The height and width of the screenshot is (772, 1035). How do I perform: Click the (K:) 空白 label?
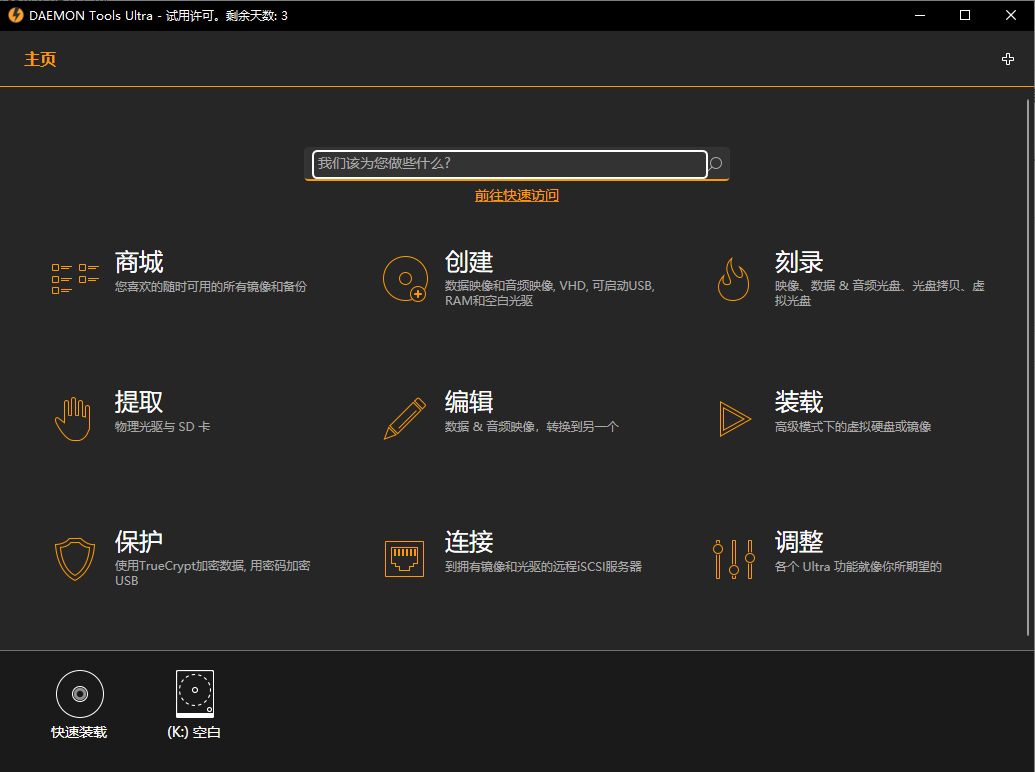(x=194, y=732)
